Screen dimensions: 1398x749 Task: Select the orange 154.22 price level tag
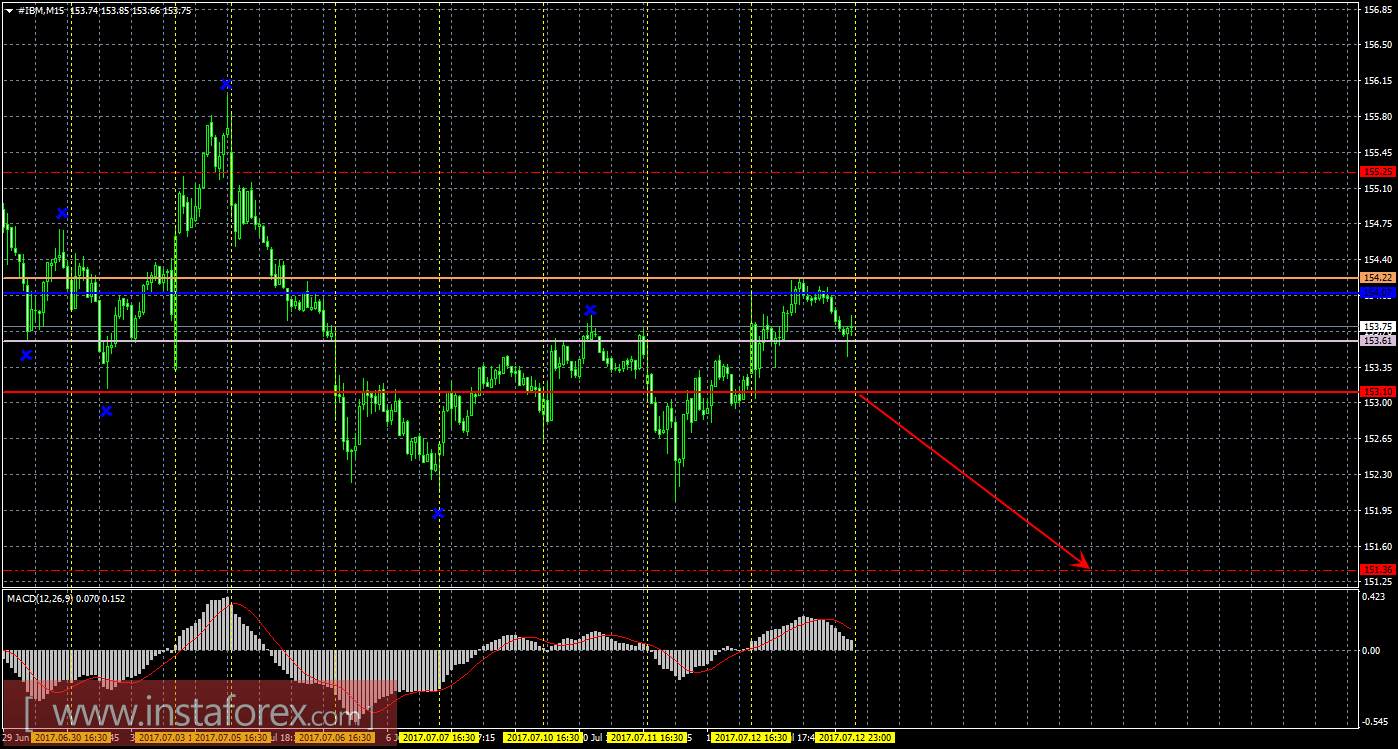click(x=1378, y=277)
